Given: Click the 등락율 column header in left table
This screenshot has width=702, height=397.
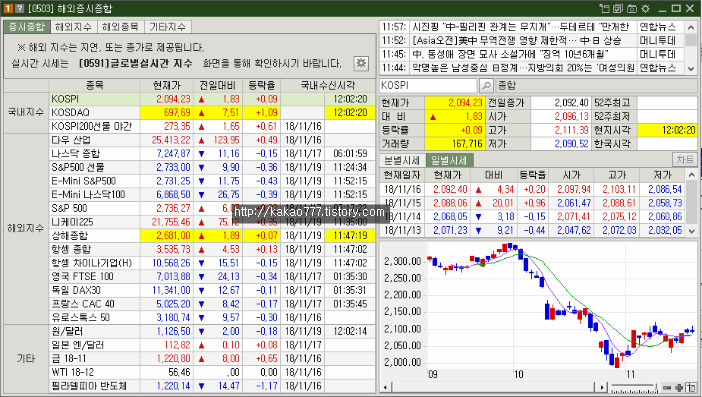Looking at the screenshot, I should [261, 85].
